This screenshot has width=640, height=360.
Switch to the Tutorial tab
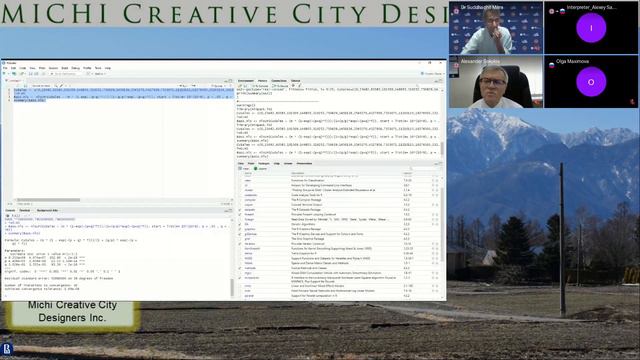[x=296, y=81]
